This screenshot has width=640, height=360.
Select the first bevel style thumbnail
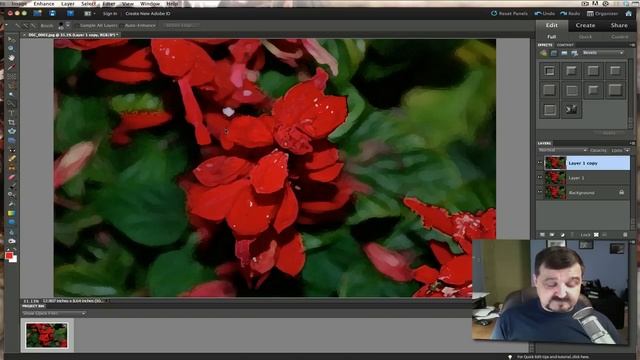click(x=549, y=71)
